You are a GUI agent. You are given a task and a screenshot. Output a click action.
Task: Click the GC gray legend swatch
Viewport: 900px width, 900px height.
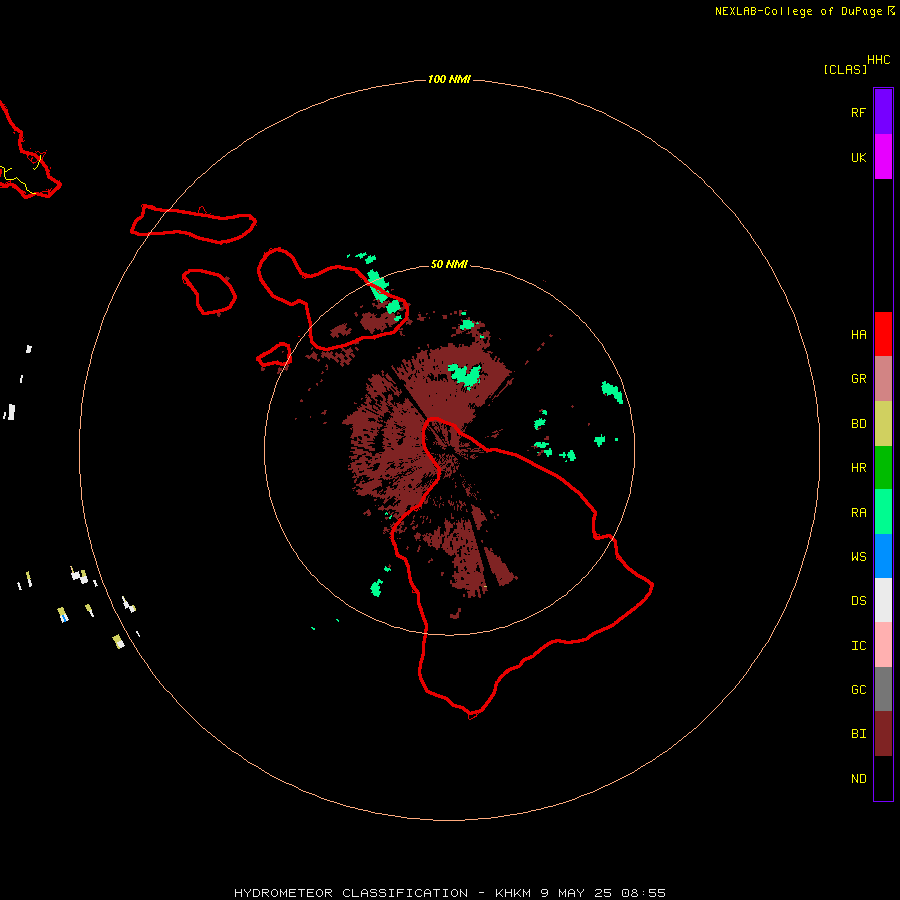tap(883, 689)
